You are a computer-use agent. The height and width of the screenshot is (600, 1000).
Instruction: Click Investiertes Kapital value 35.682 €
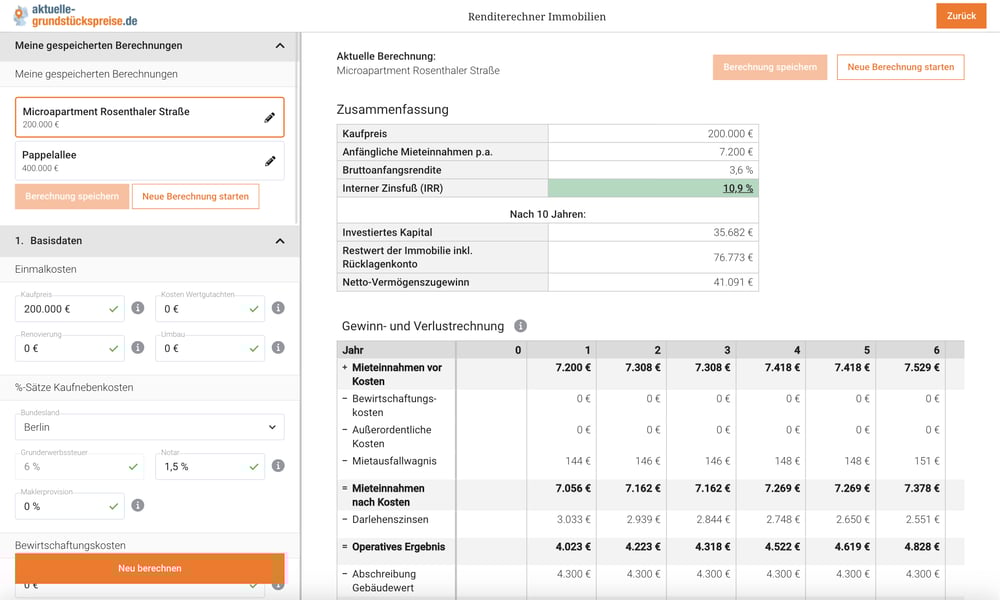tap(733, 233)
